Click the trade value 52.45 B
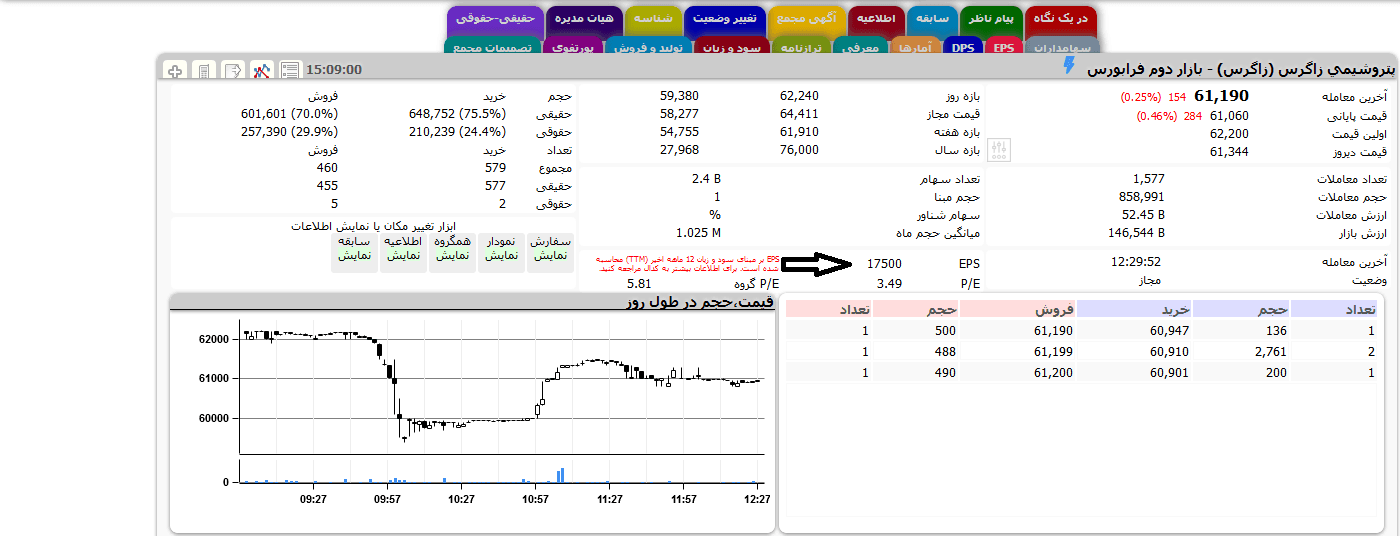Viewport: 1400px width, 536px height. [1143, 215]
